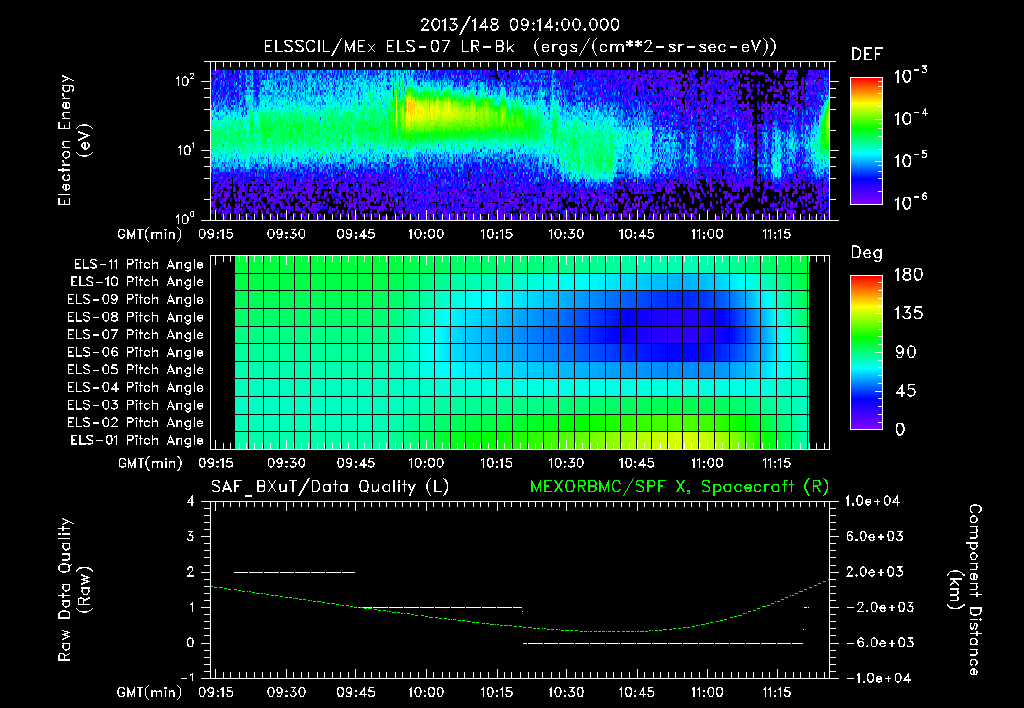Screen dimensions: 1024x708
Task: Click the GMT(min) label under bottom plot
Action: click(x=150, y=692)
